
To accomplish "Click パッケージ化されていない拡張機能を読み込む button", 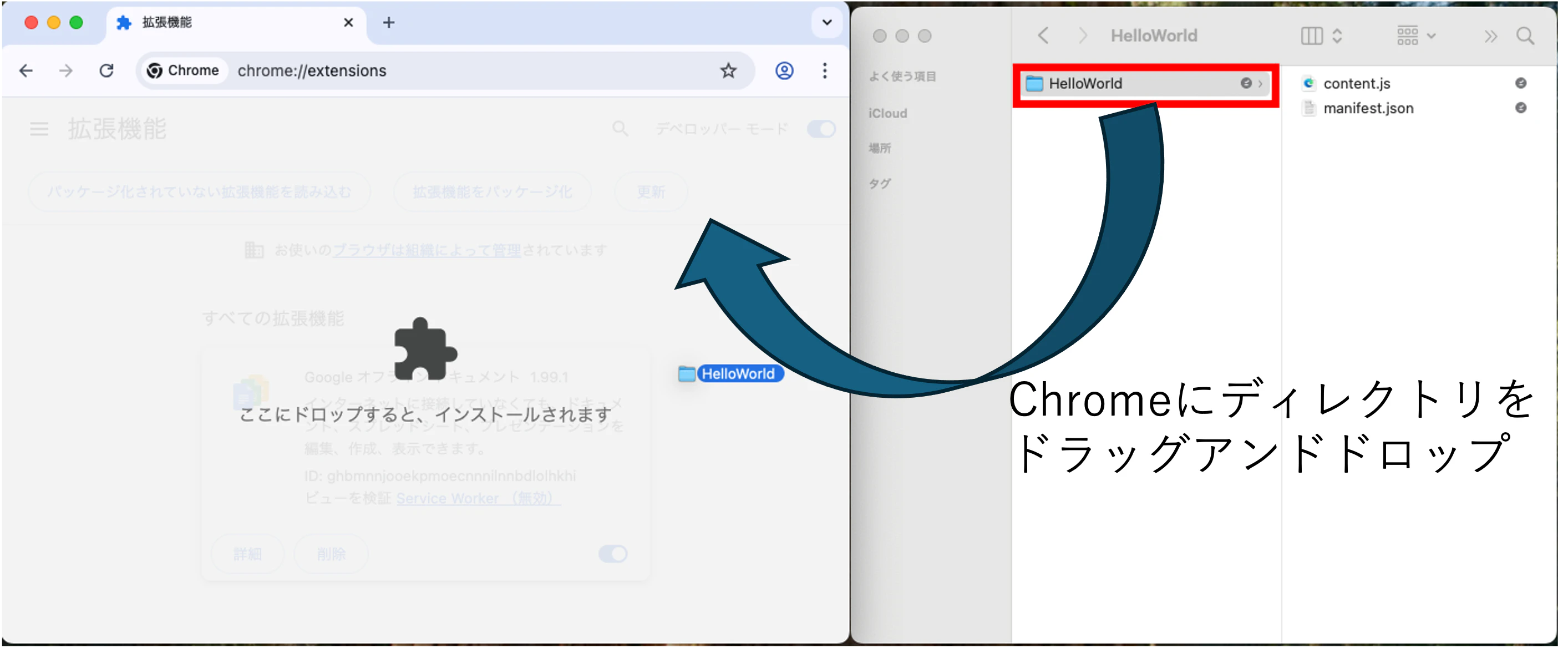I will coord(199,192).
